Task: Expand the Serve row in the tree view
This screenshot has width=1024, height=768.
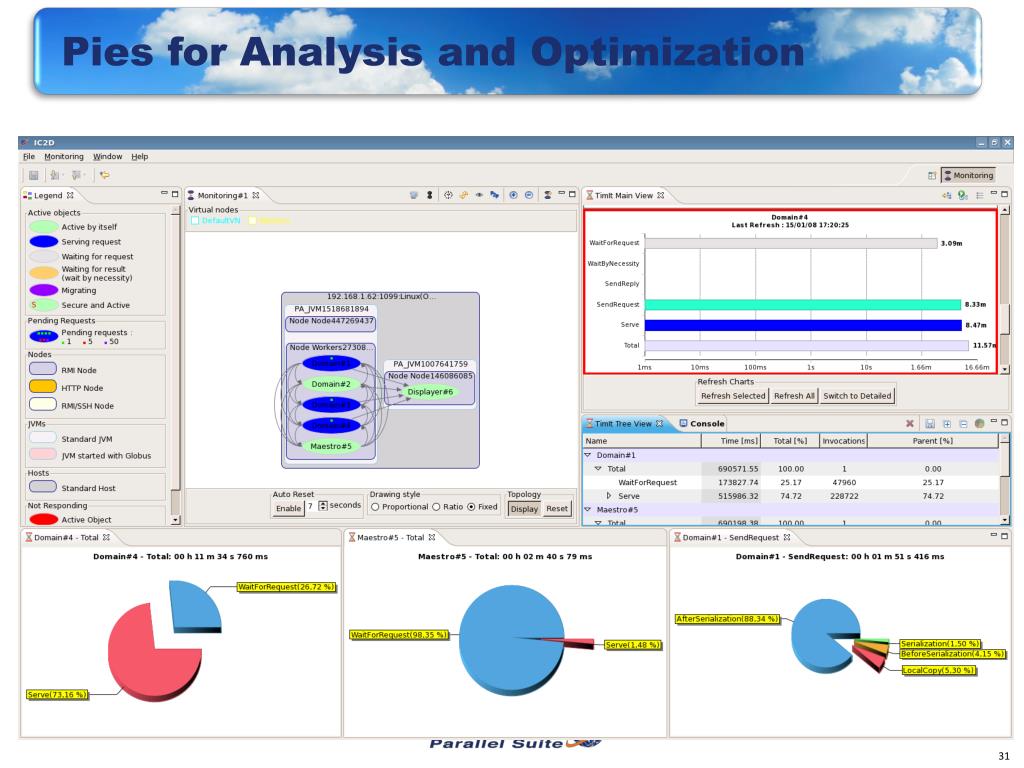Action: pyautogui.click(x=609, y=496)
